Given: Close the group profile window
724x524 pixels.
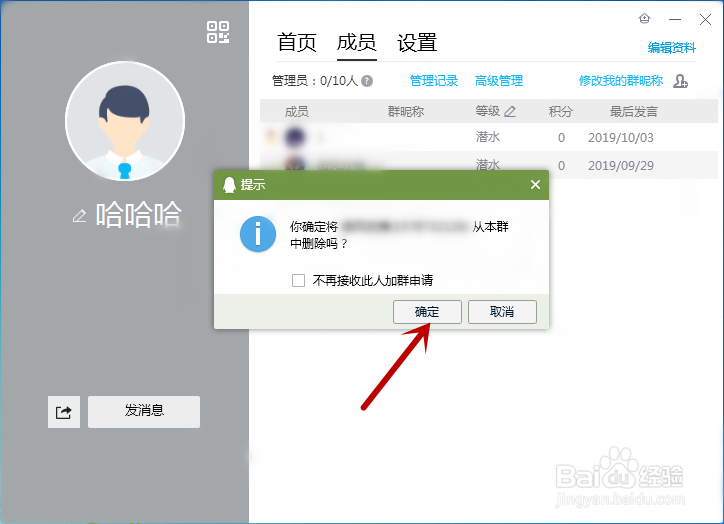Looking at the screenshot, I should tap(705, 19).
